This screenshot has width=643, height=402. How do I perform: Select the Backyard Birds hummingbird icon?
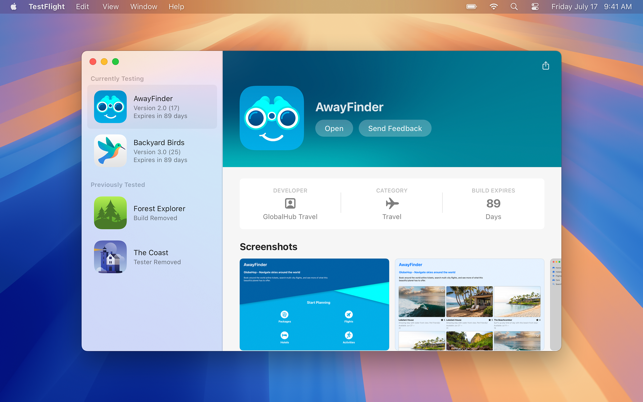(x=110, y=151)
